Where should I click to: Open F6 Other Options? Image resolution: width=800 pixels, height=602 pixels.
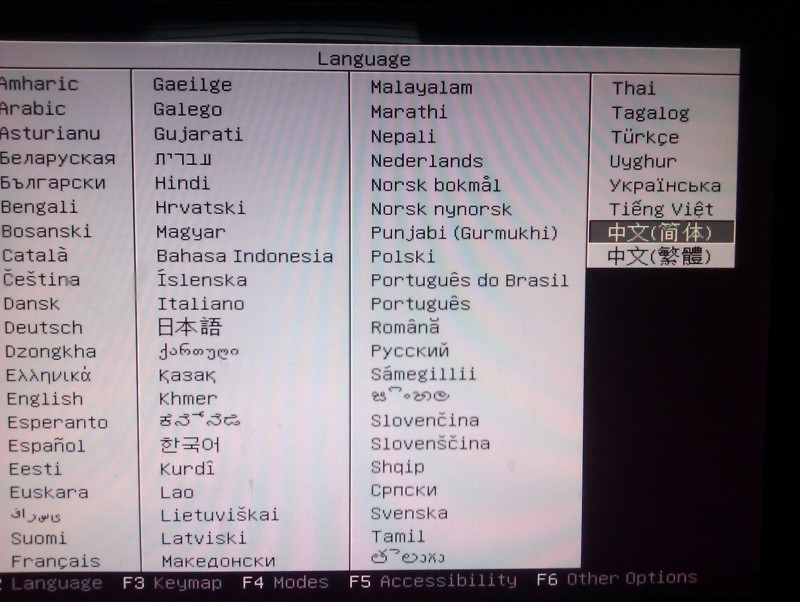(616, 579)
